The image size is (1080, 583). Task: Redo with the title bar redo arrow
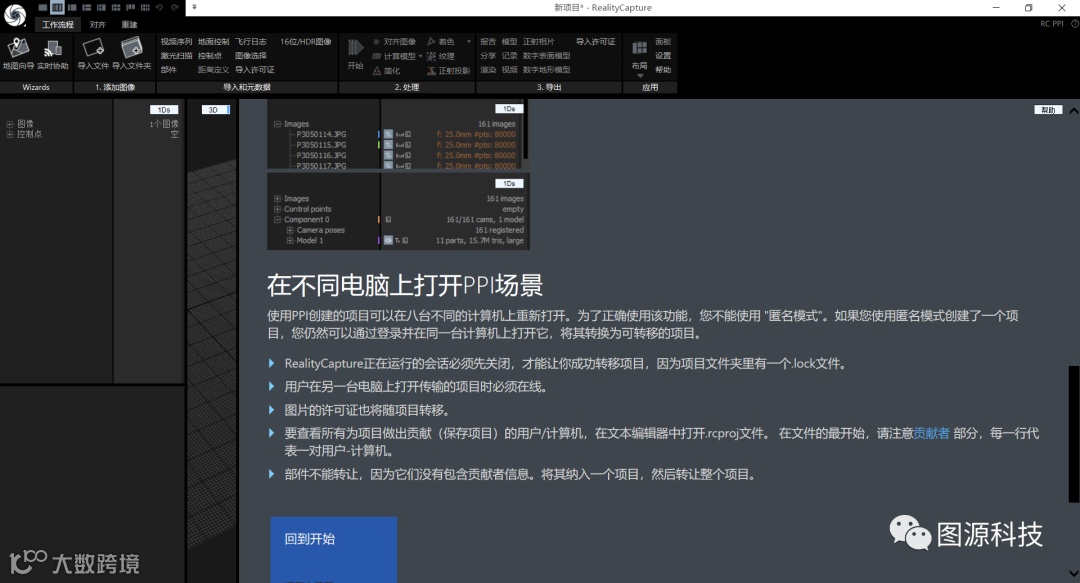pyautogui.click(x=174, y=8)
